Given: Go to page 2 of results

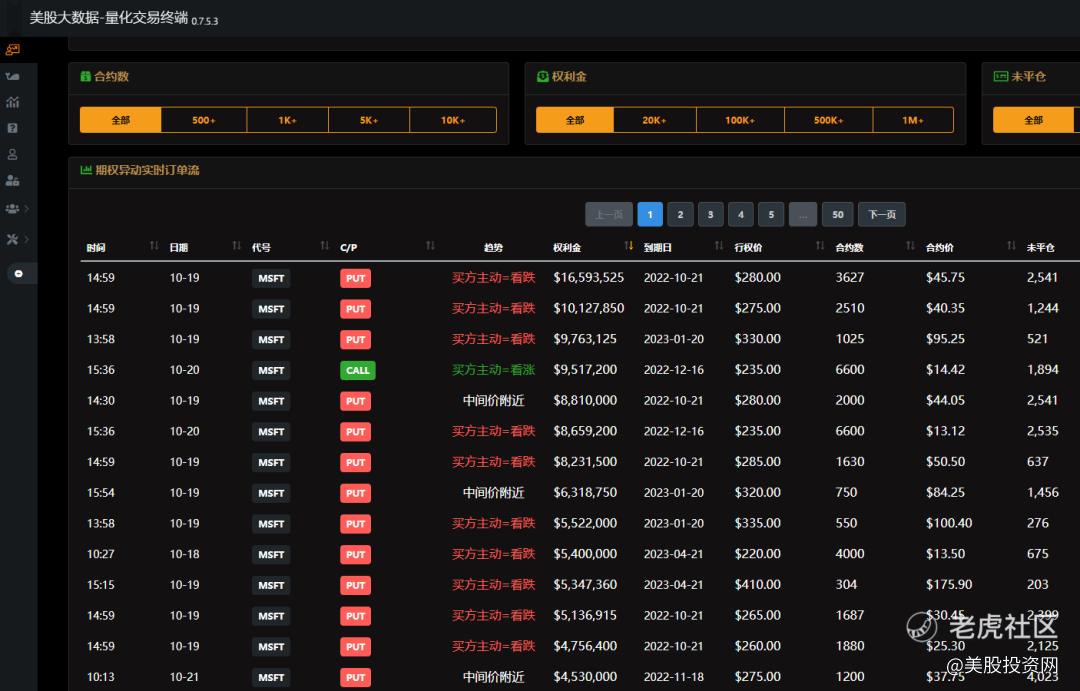Looking at the screenshot, I should coord(681,214).
